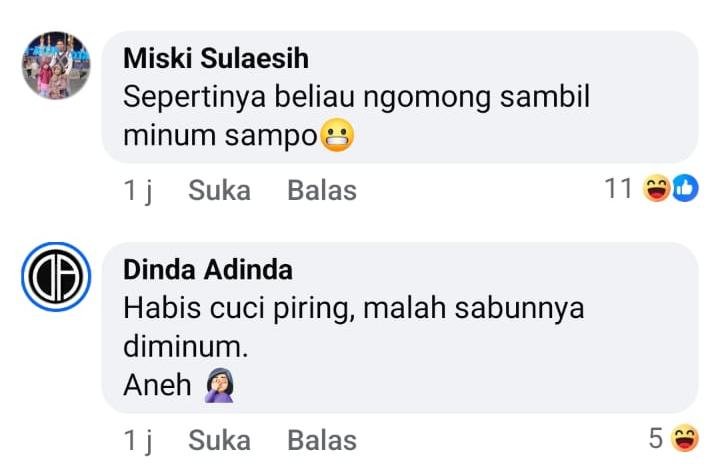720x469 pixels.
Task: Click the "1 j" timestamp under Dinda's comment
Action: [138, 439]
